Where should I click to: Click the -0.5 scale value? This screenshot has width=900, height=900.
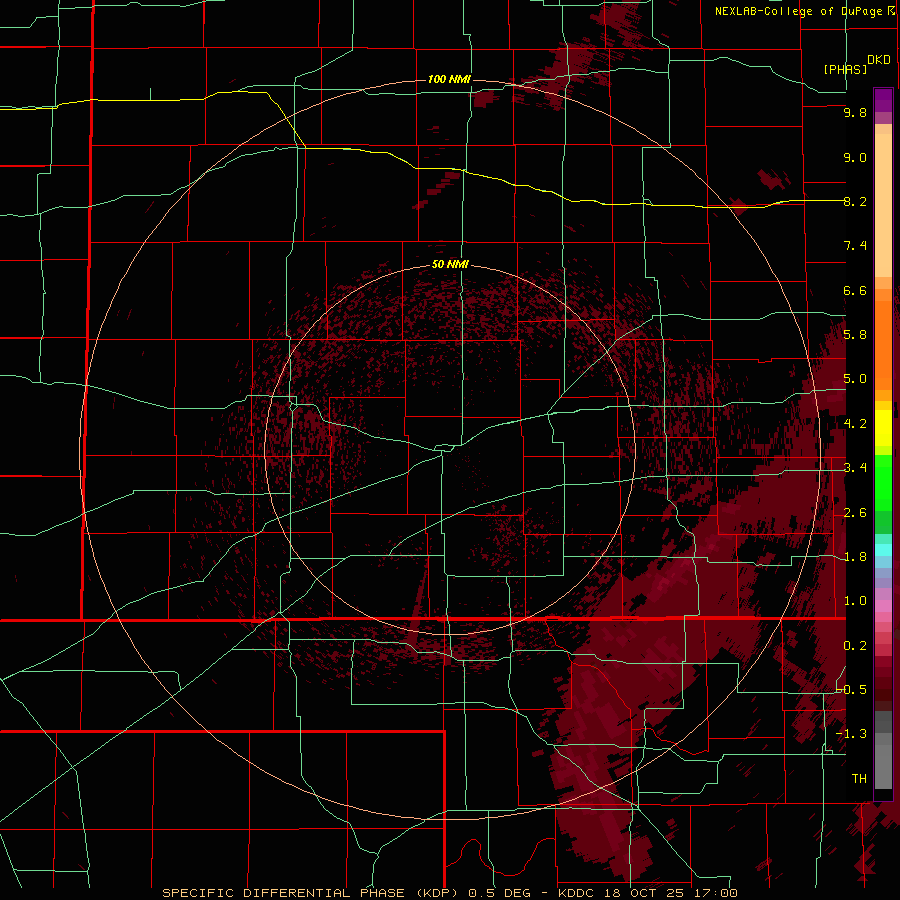[852, 689]
